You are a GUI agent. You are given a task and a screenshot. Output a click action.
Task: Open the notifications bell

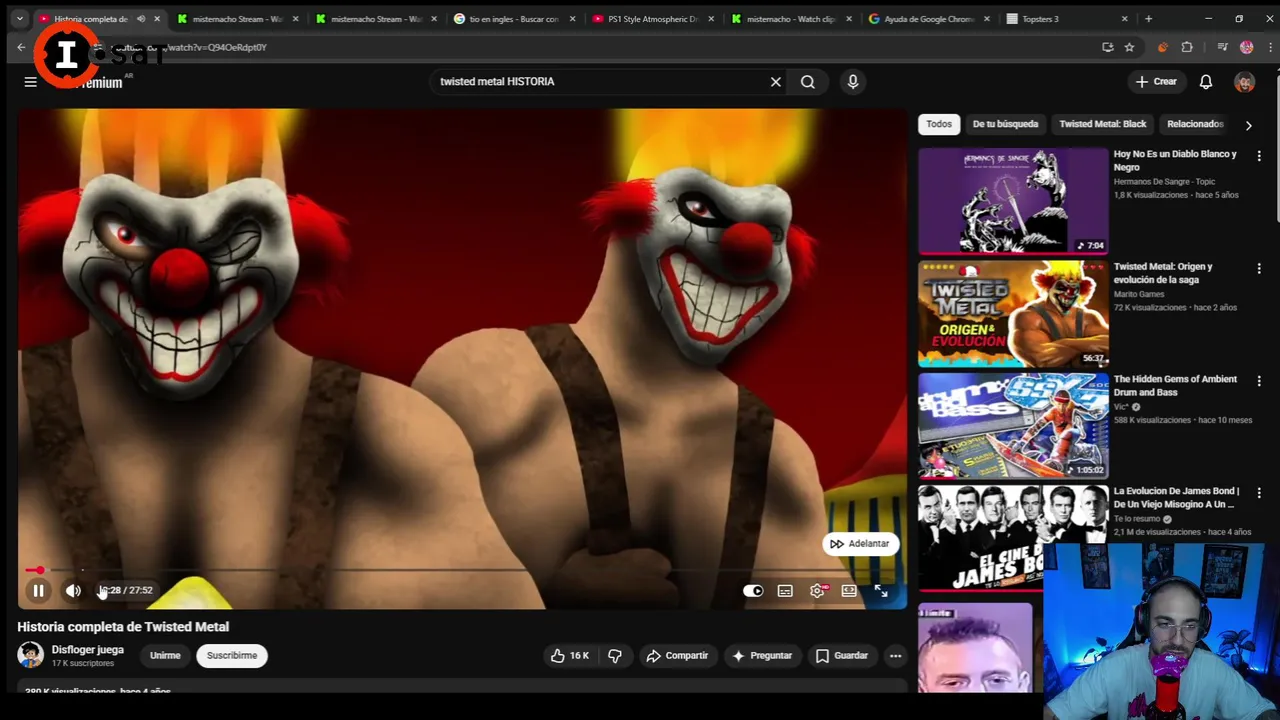coord(1206,82)
